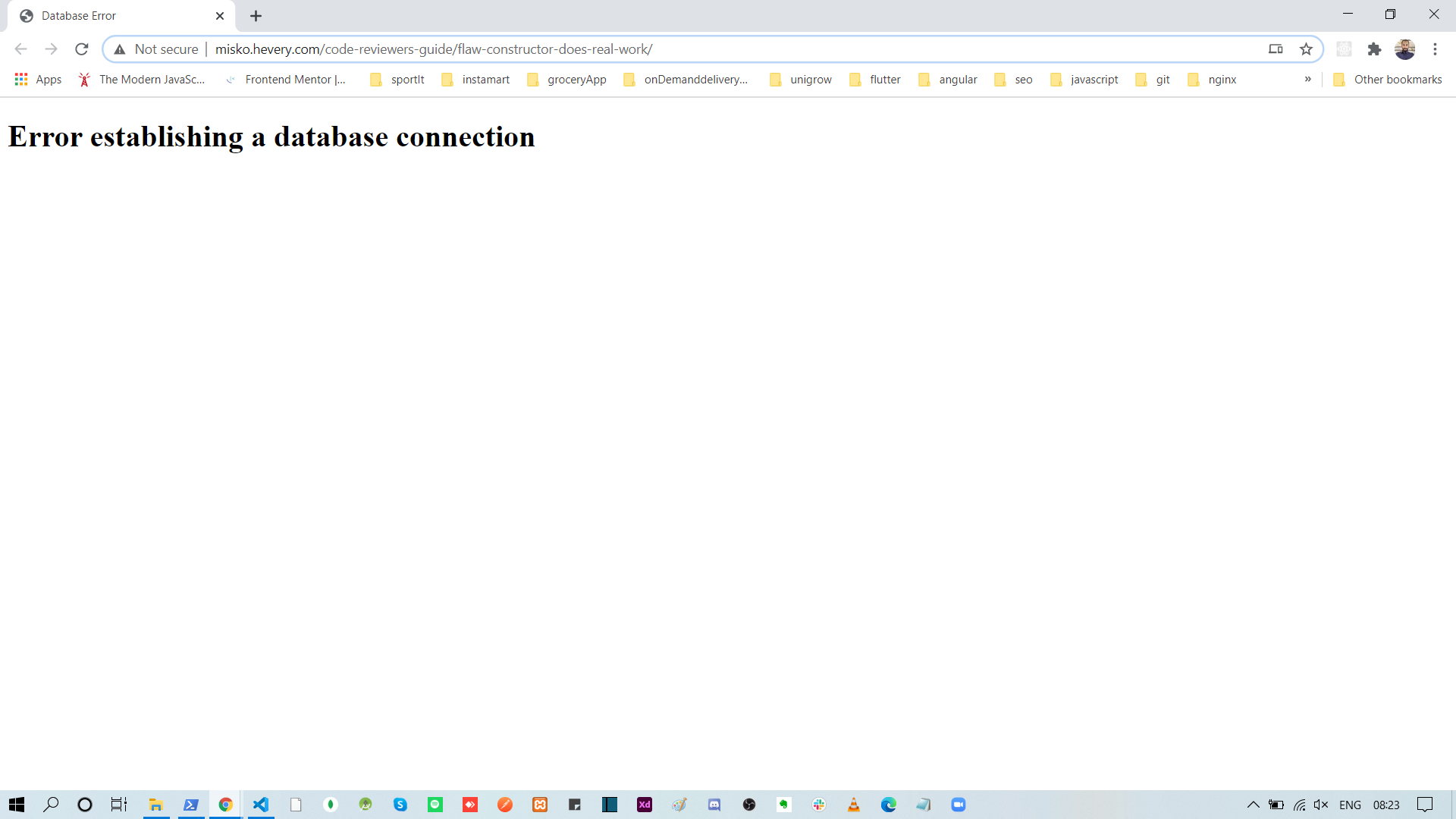
Task: Open a new tab with the plus button
Action: pyautogui.click(x=256, y=16)
